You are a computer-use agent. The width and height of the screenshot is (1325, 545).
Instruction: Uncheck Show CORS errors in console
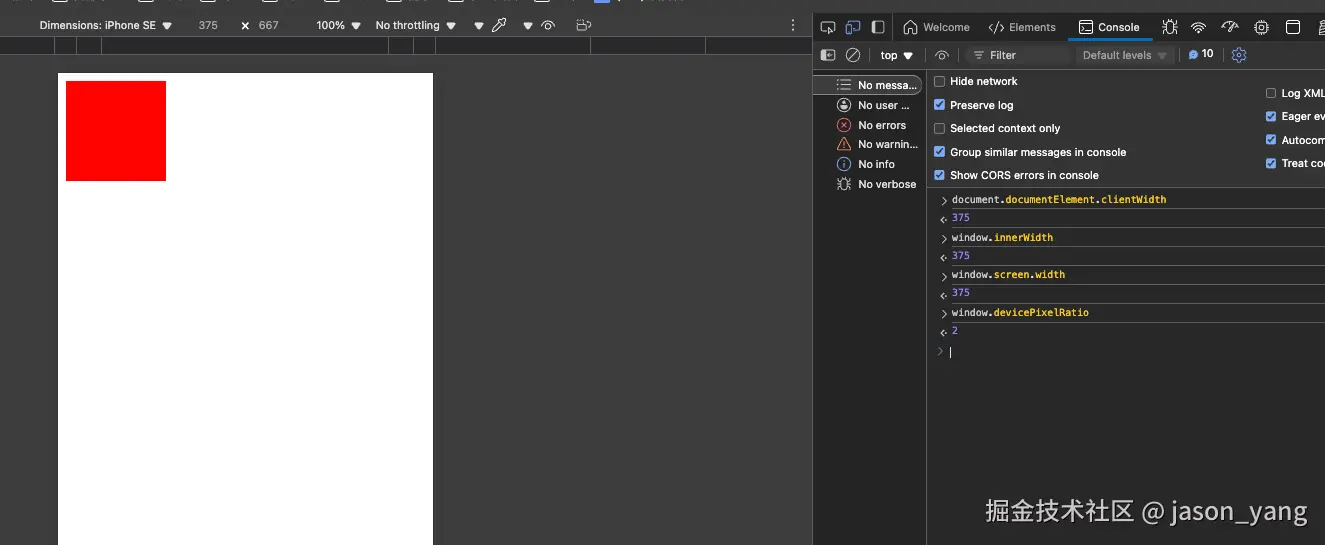point(939,175)
